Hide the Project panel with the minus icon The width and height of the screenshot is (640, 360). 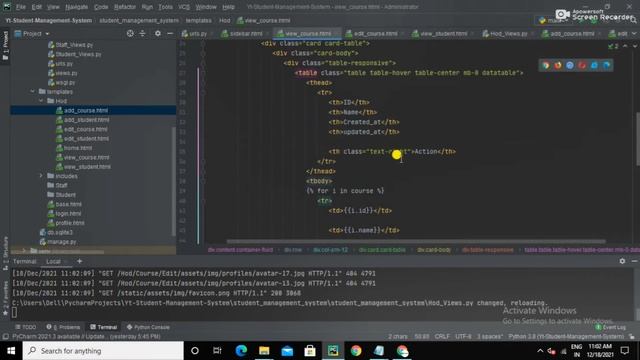170,33
